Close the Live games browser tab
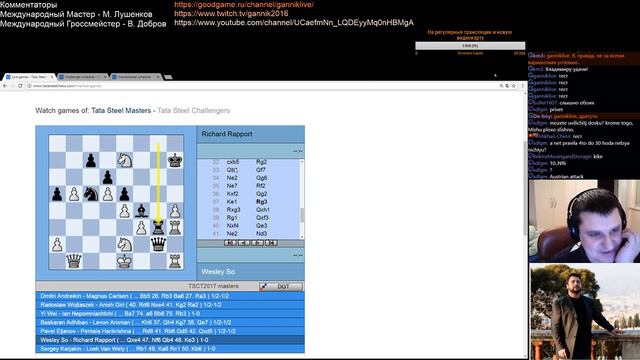The width and height of the screenshot is (640, 360). tap(51, 77)
